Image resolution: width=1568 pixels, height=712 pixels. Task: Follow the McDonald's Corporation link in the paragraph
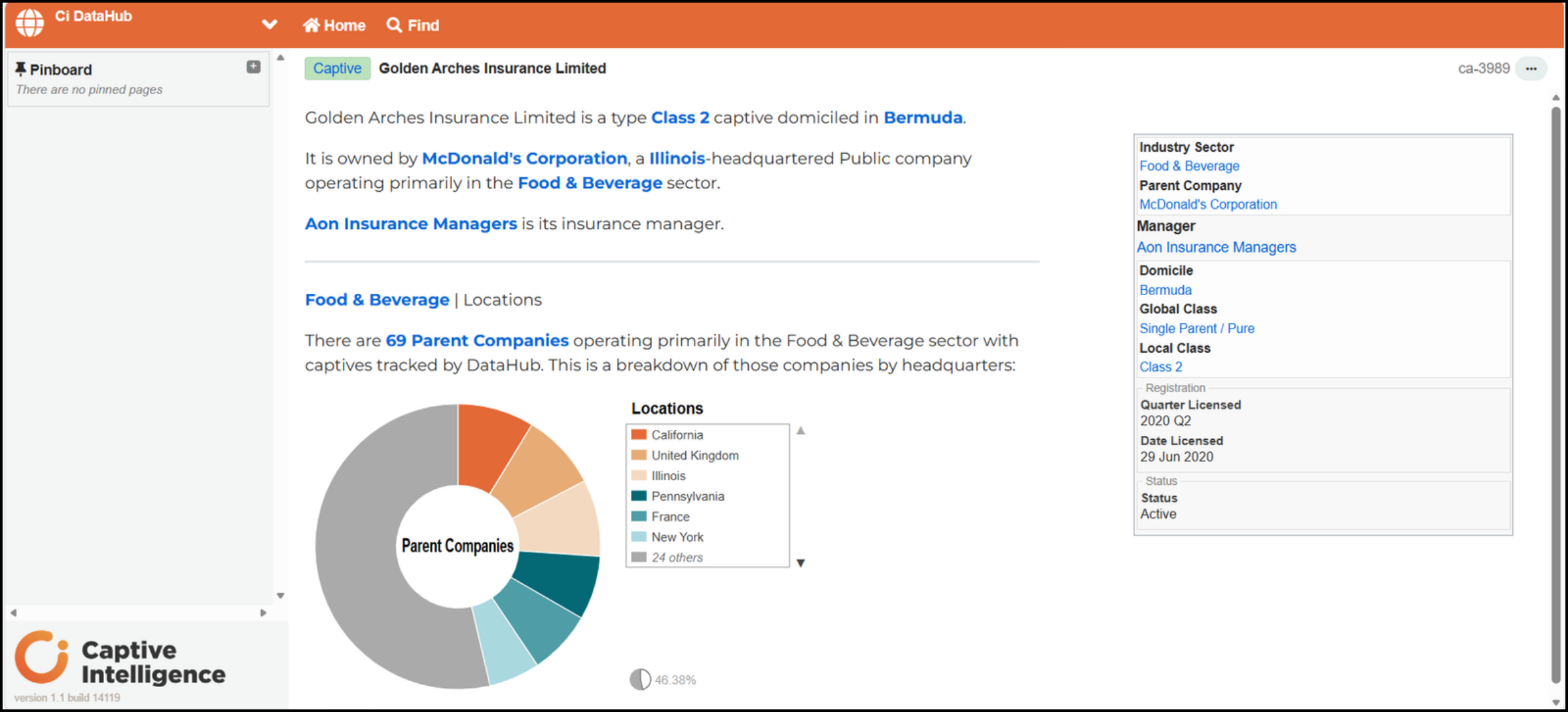pos(524,158)
